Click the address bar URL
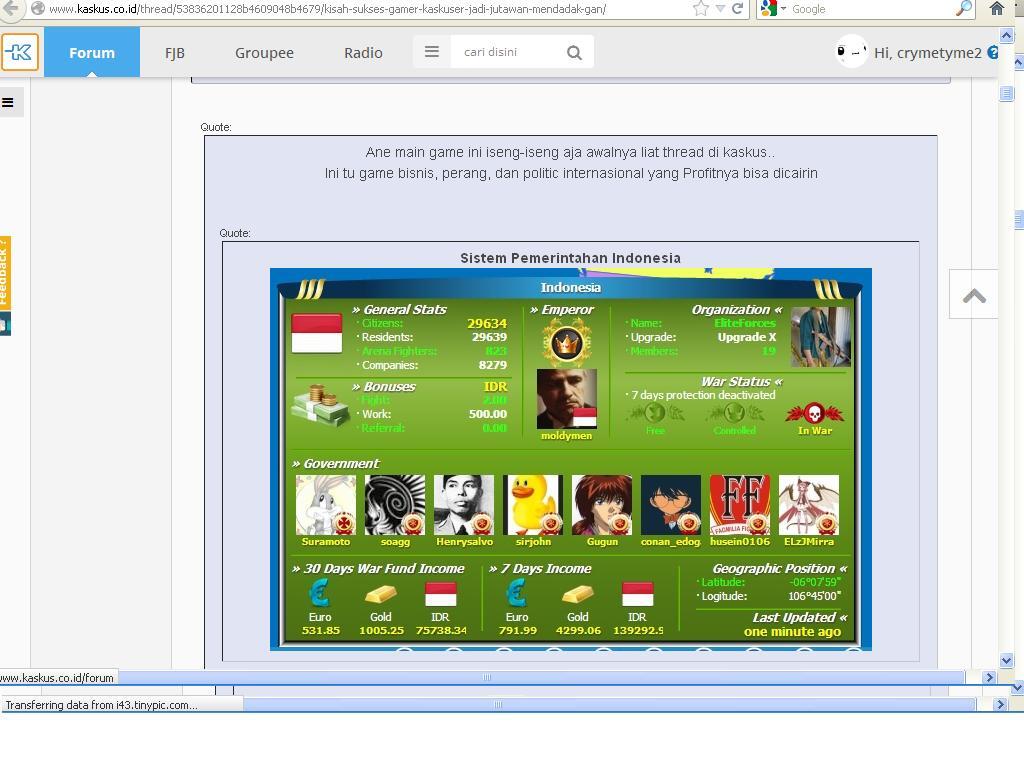 (x=328, y=9)
